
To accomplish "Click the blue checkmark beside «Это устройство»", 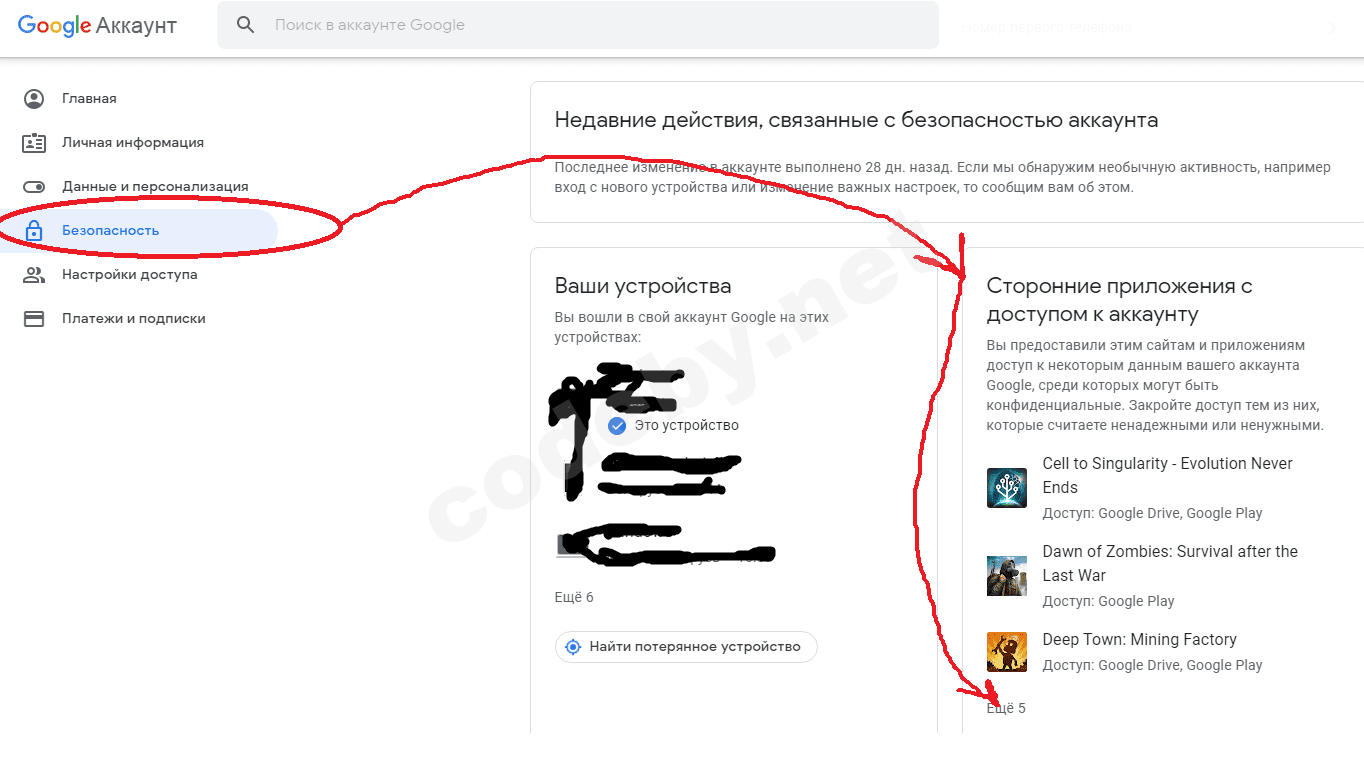I will (x=617, y=425).
